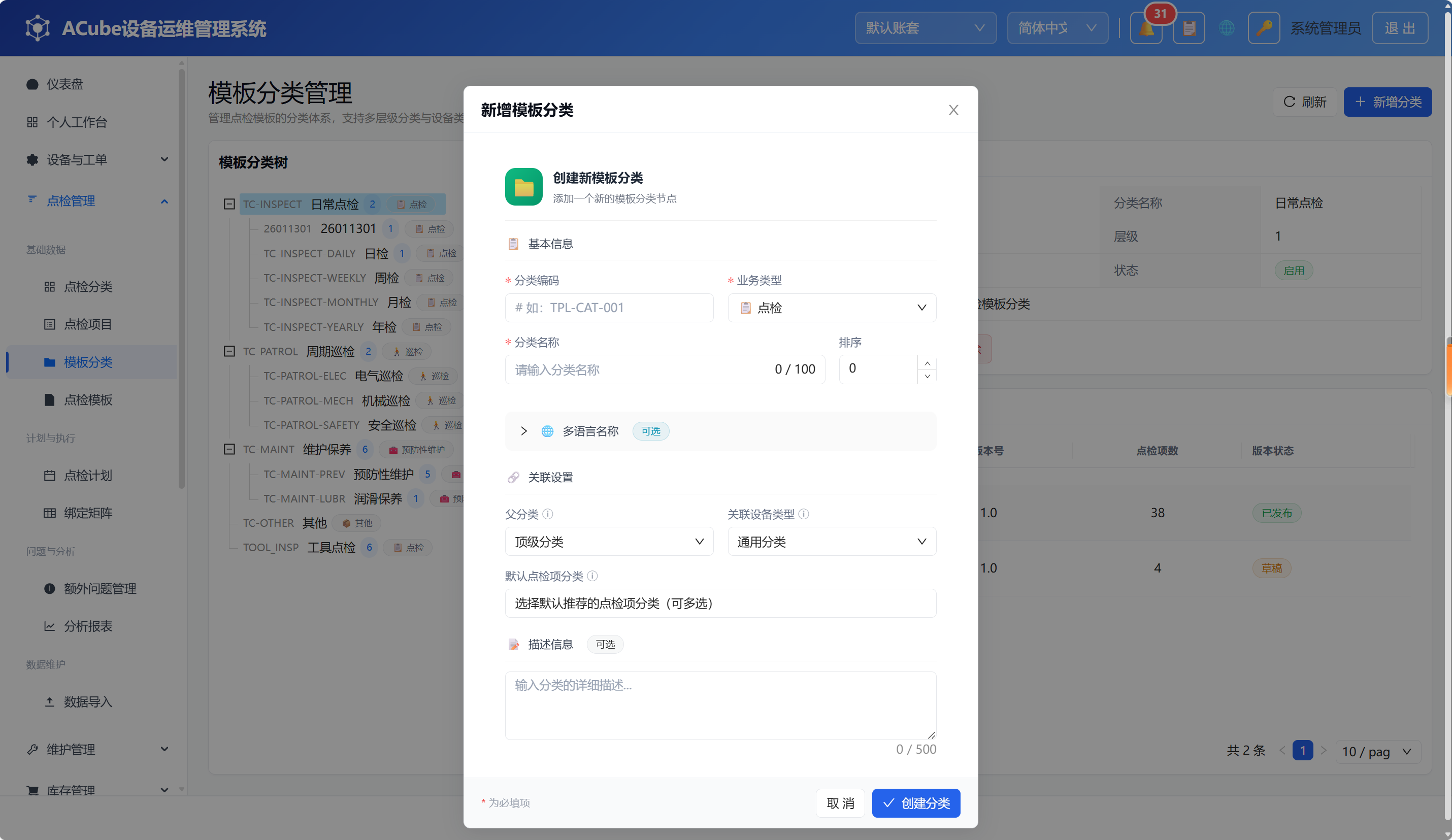1452x840 pixels.
Task: Click the 分类名称 input field
Action: pyautogui.click(x=665, y=369)
